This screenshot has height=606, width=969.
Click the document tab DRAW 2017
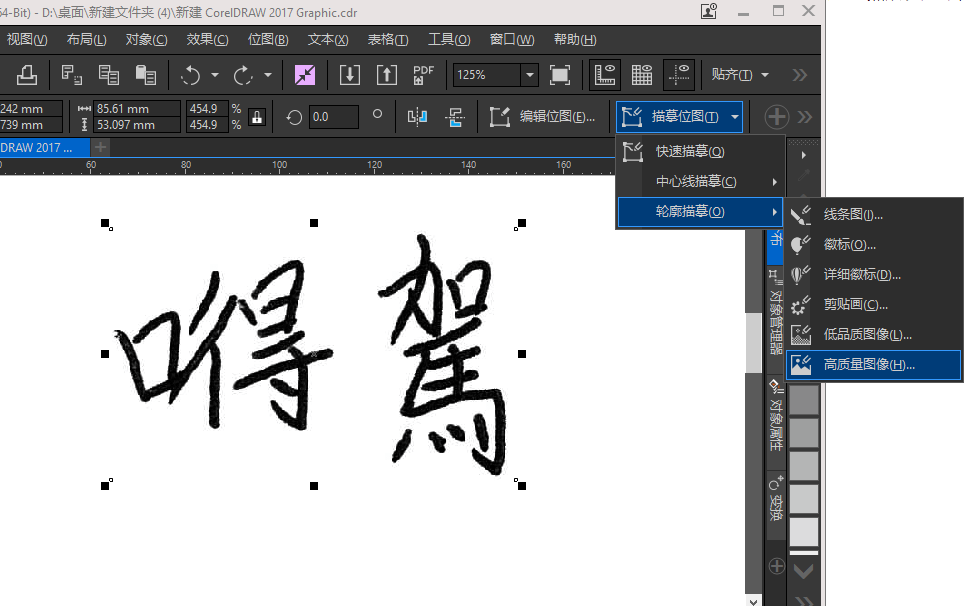pos(44,148)
